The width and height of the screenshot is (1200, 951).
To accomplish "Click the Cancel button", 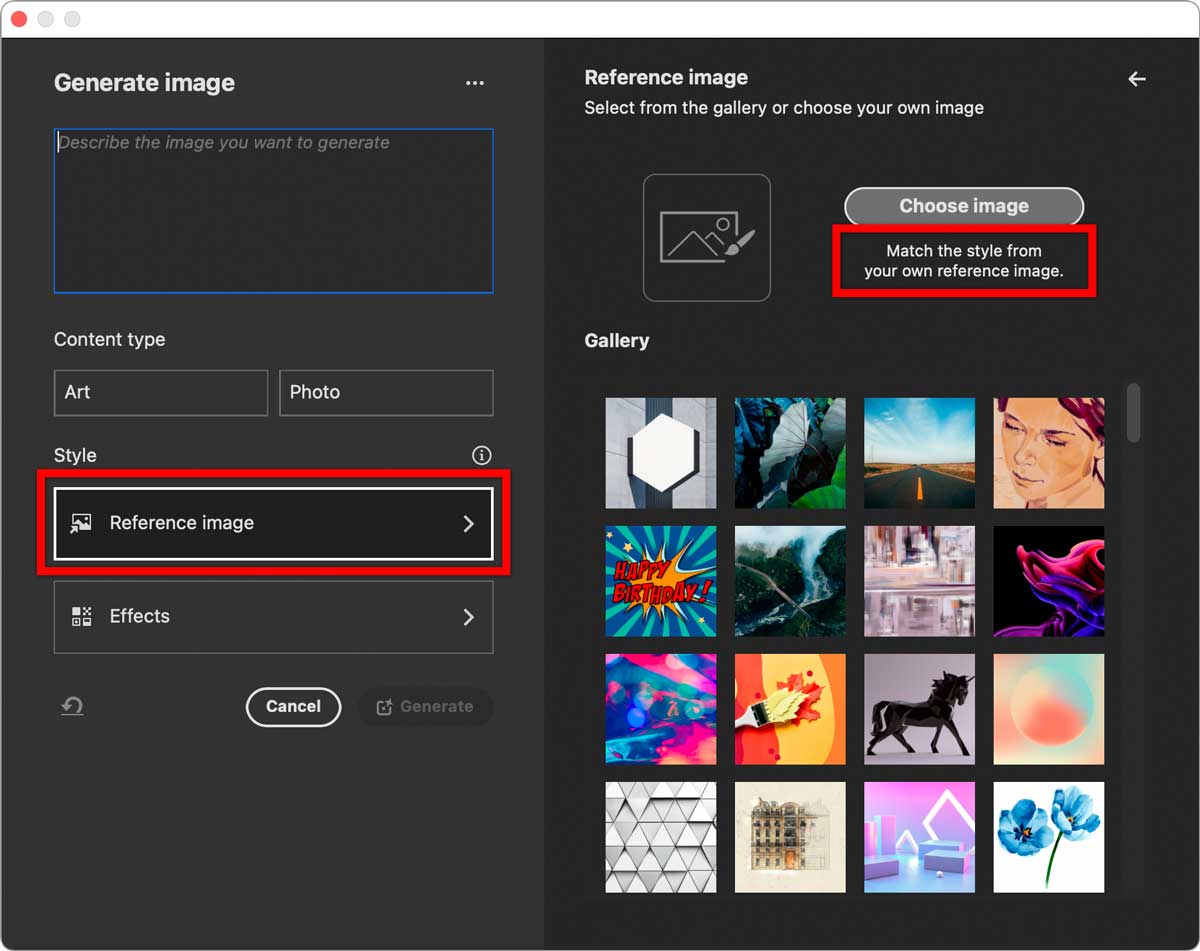I will pyautogui.click(x=293, y=707).
